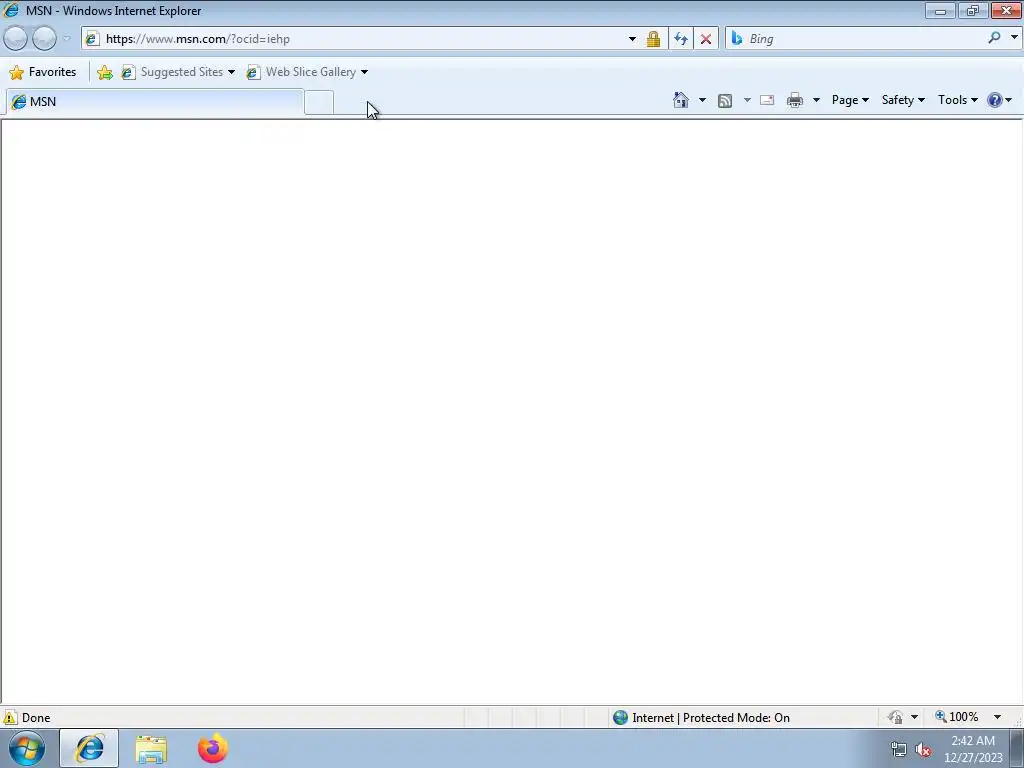Open a new blank tab button
The height and width of the screenshot is (768, 1024).
(319, 103)
